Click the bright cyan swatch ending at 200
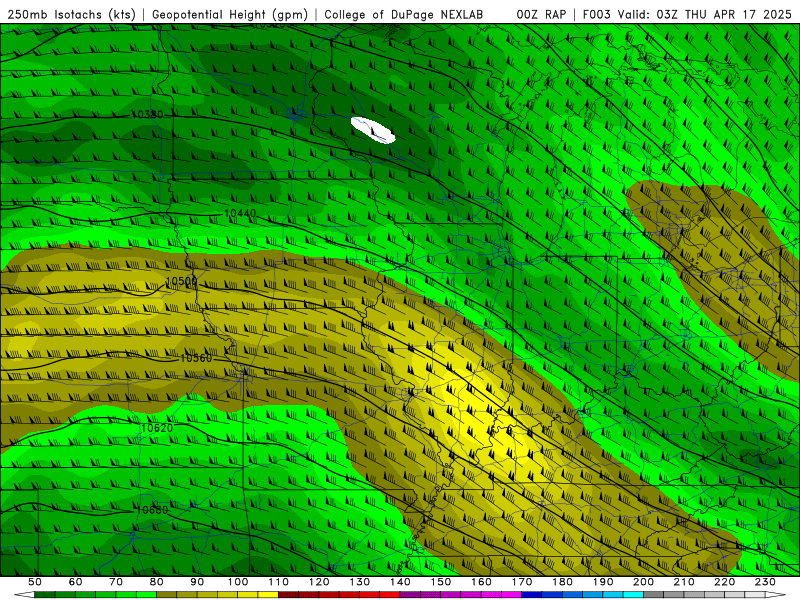800x600 pixels. (633, 595)
